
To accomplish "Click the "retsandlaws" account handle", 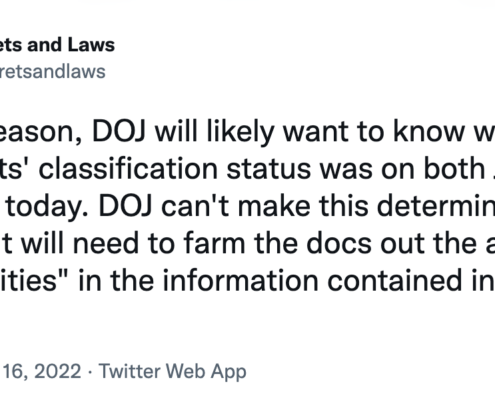I will pyautogui.click(x=53, y=71).
